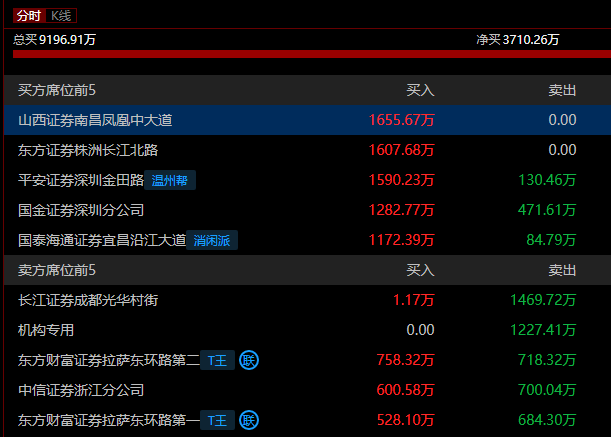Select row 中信证券浙江分公司

click(307, 390)
